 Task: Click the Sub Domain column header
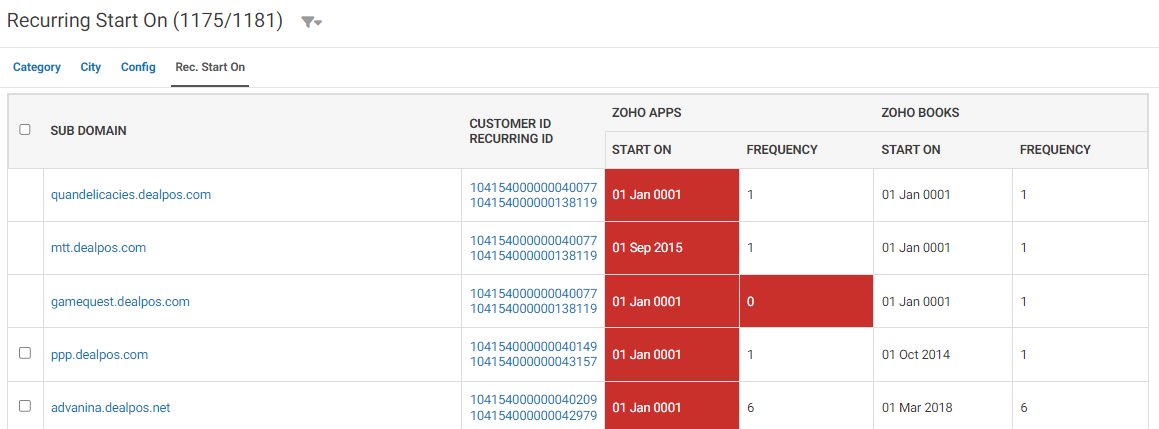click(x=88, y=131)
